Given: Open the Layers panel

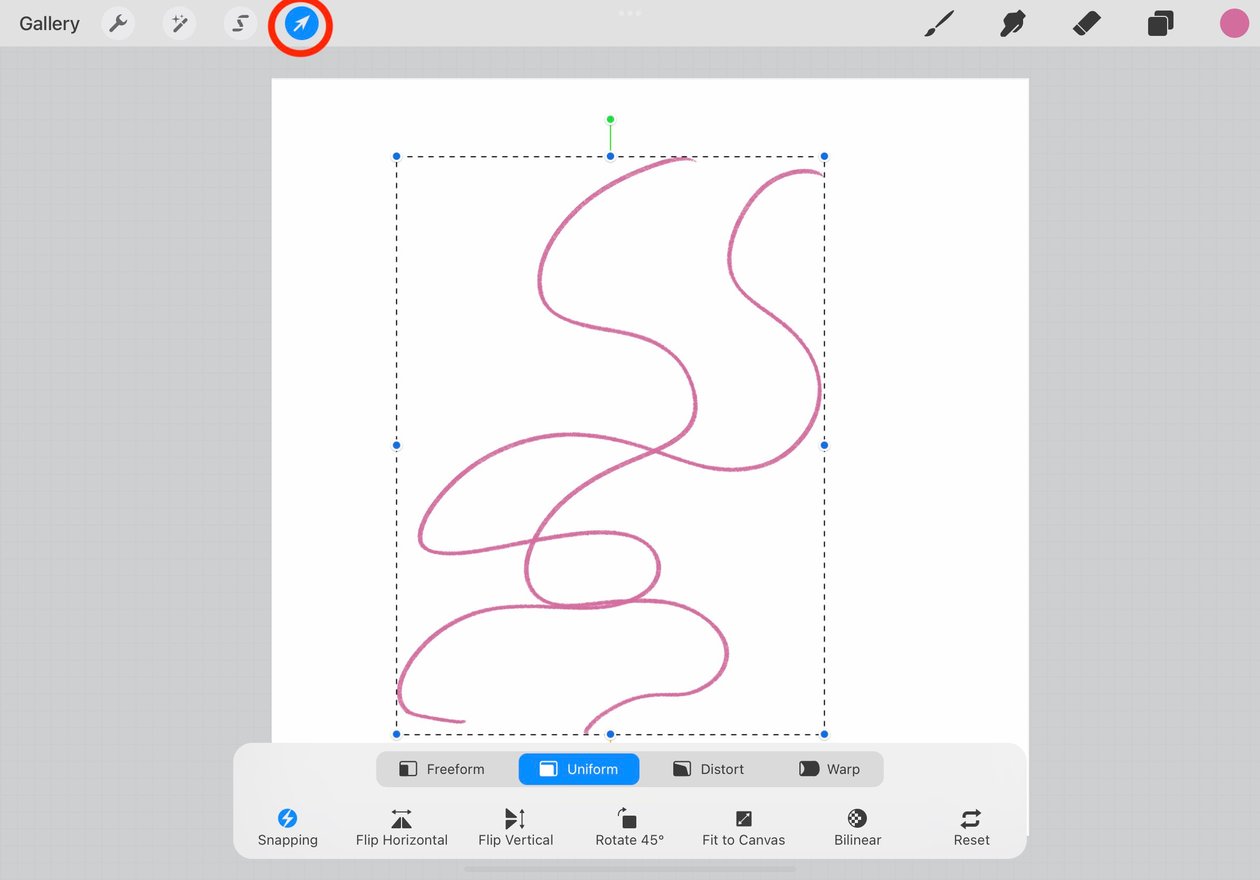Looking at the screenshot, I should pyautogui.click(x=1160, y=24).
